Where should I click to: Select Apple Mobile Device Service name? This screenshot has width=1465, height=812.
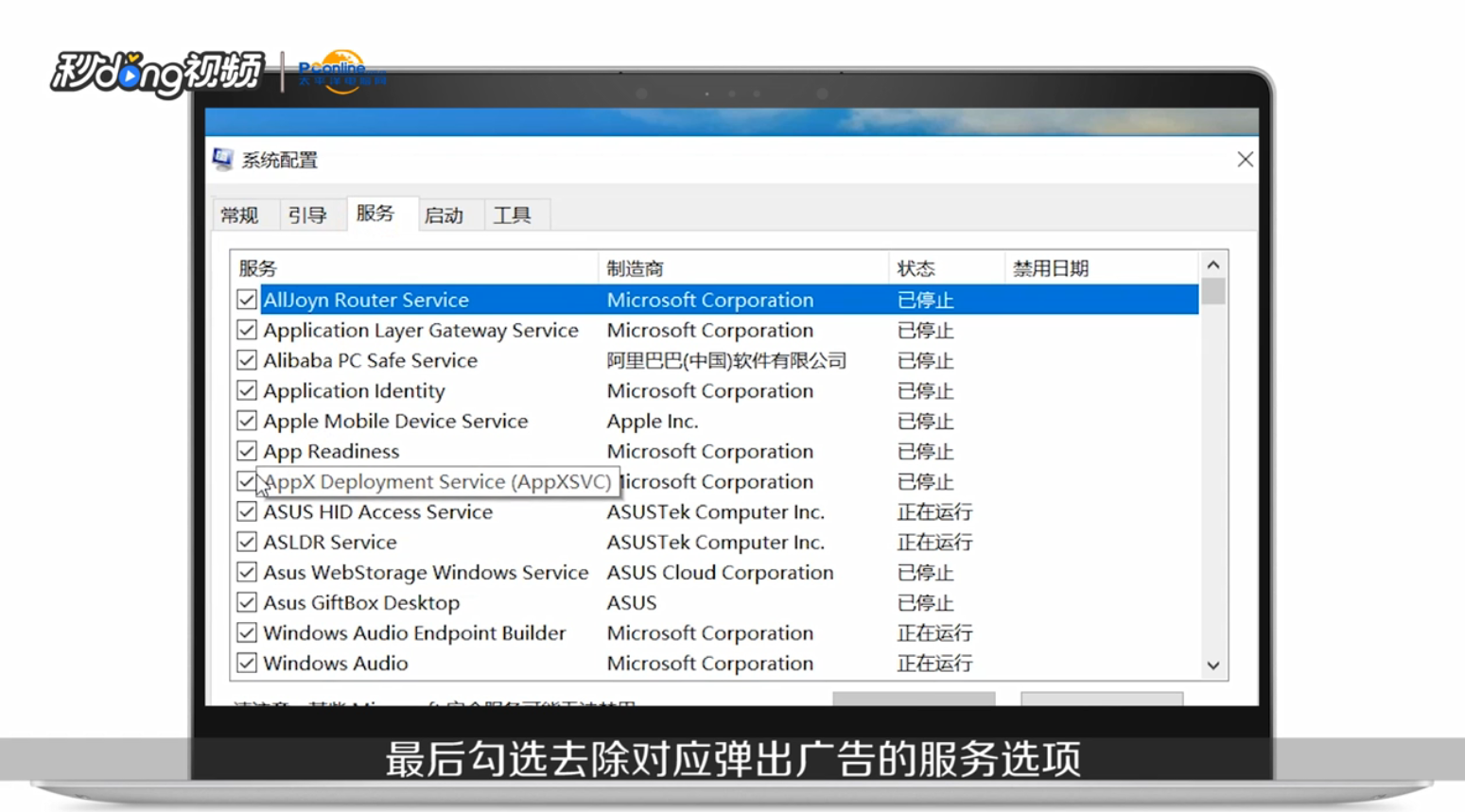coord(395,421)
